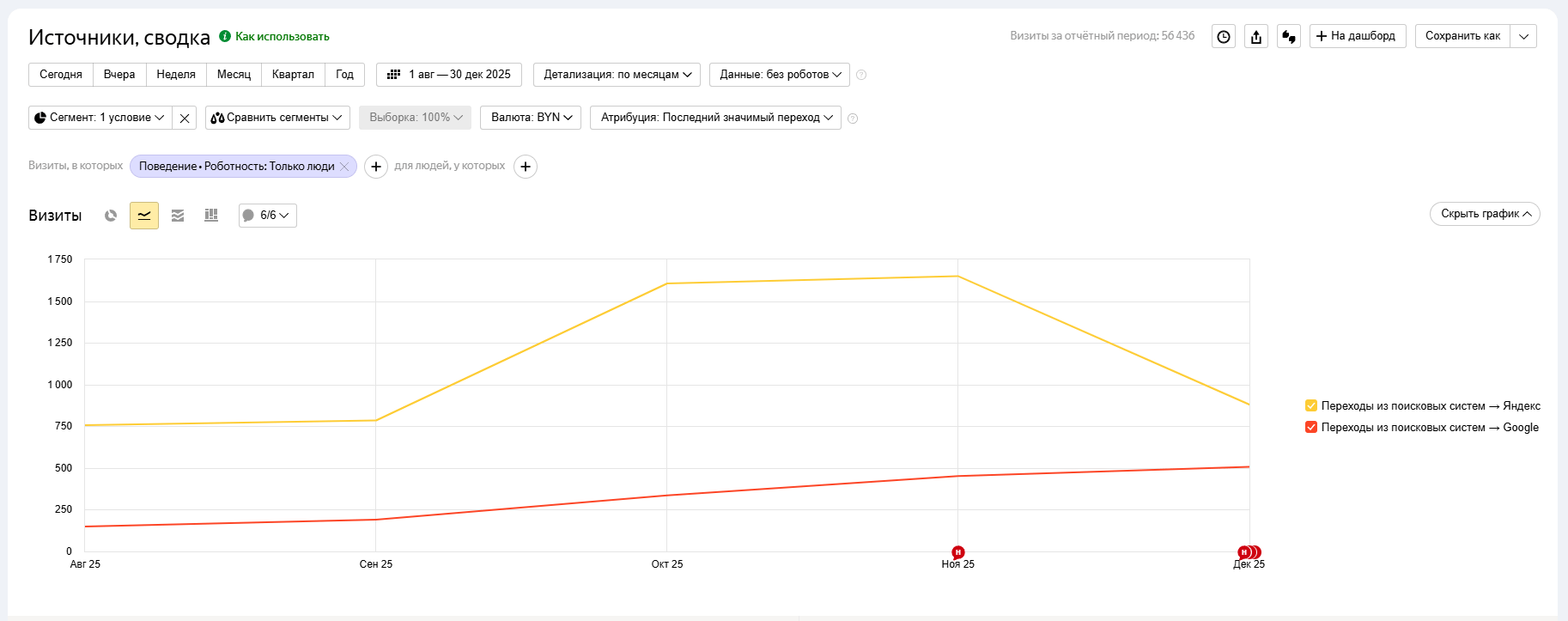The height and width of the screenshot is (621, 1568).
Task: Collapse chart with 'Скрыть график'
Action: pos(1484,214)
